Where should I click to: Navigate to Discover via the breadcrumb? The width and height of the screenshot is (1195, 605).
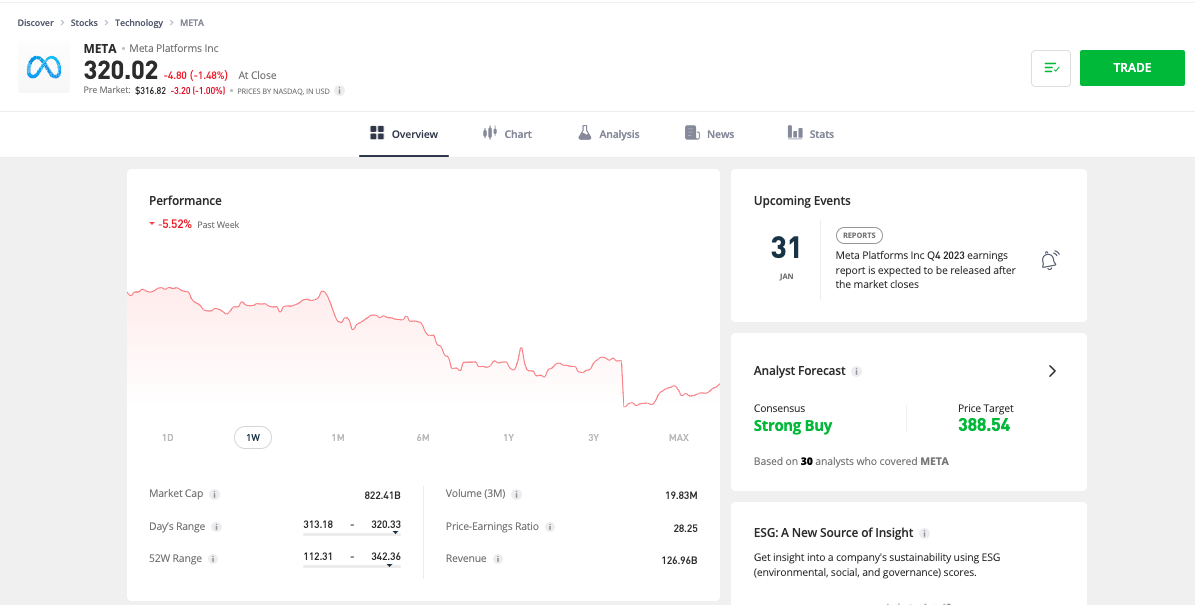pos(35,22)
